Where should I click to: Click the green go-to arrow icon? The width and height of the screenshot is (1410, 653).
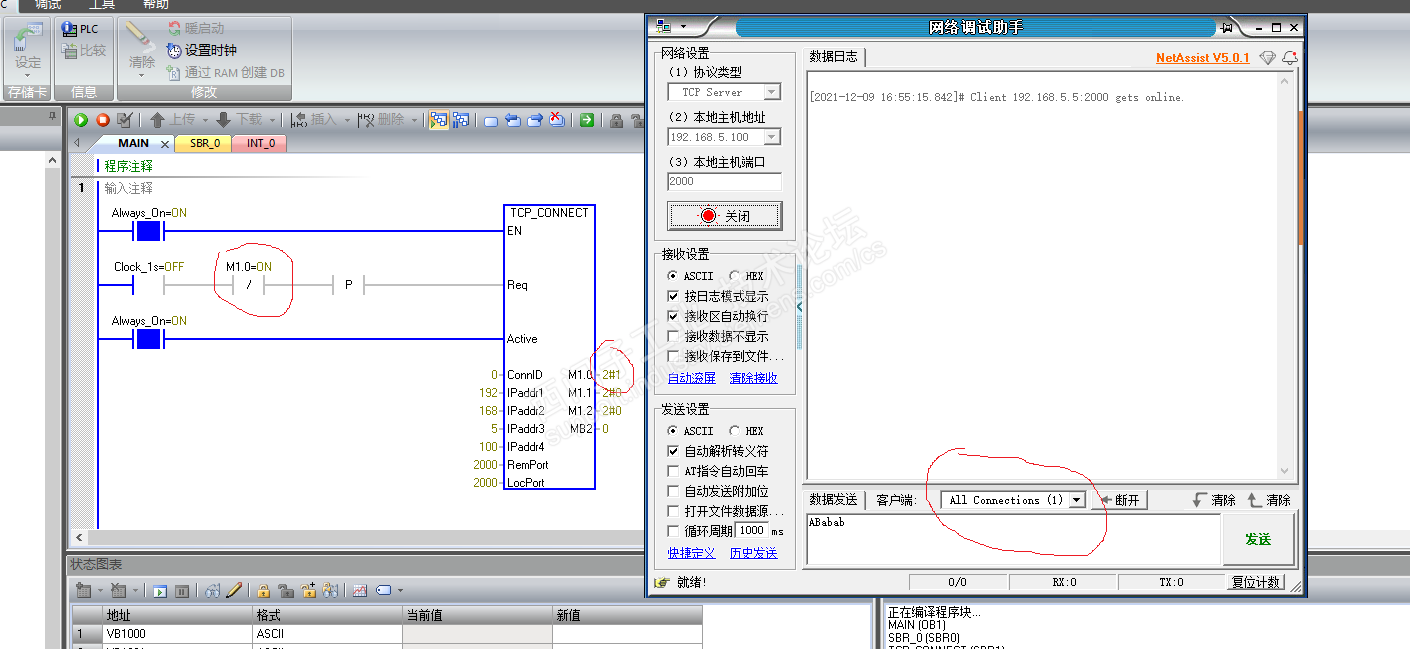(587, 120)
